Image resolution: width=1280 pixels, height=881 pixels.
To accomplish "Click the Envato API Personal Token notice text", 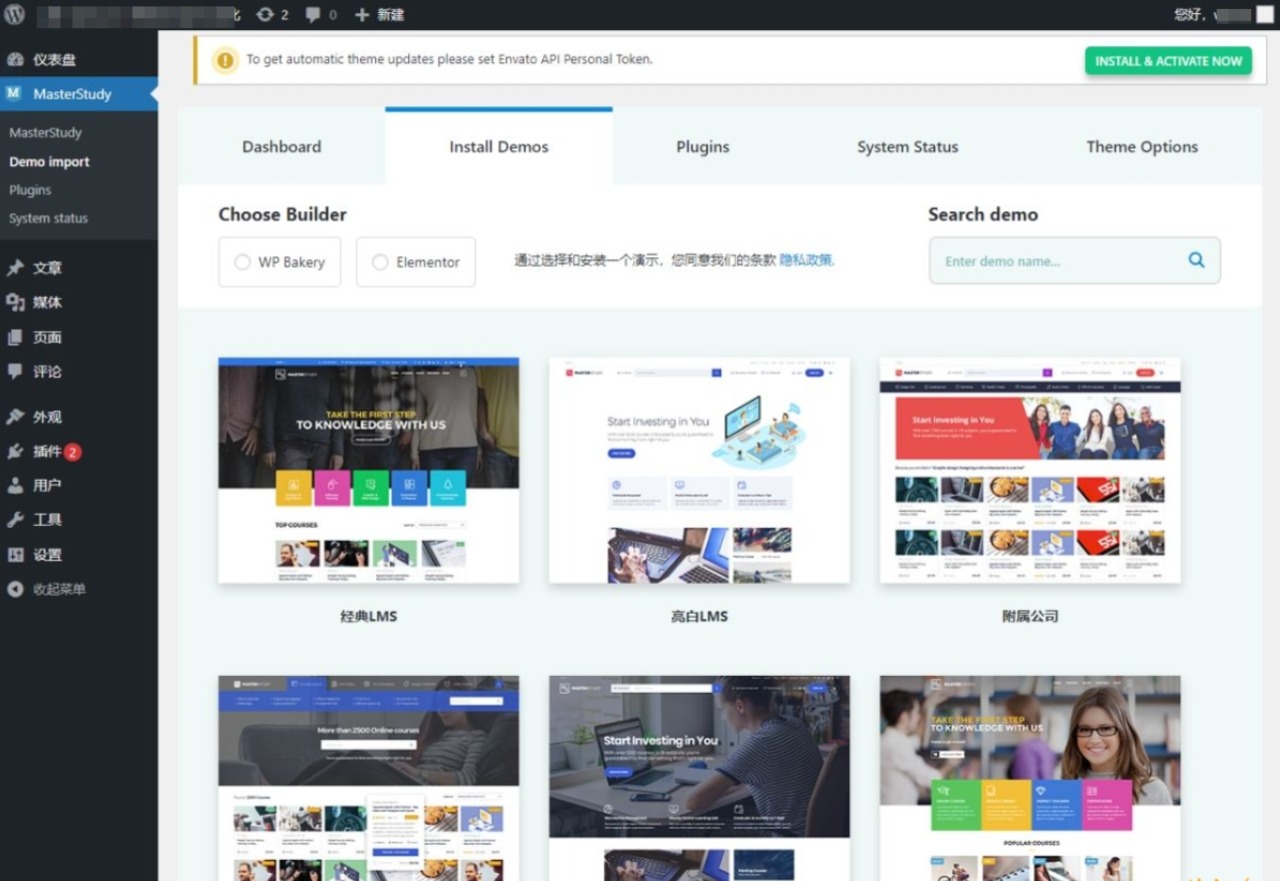I will (x=450, y=59).
